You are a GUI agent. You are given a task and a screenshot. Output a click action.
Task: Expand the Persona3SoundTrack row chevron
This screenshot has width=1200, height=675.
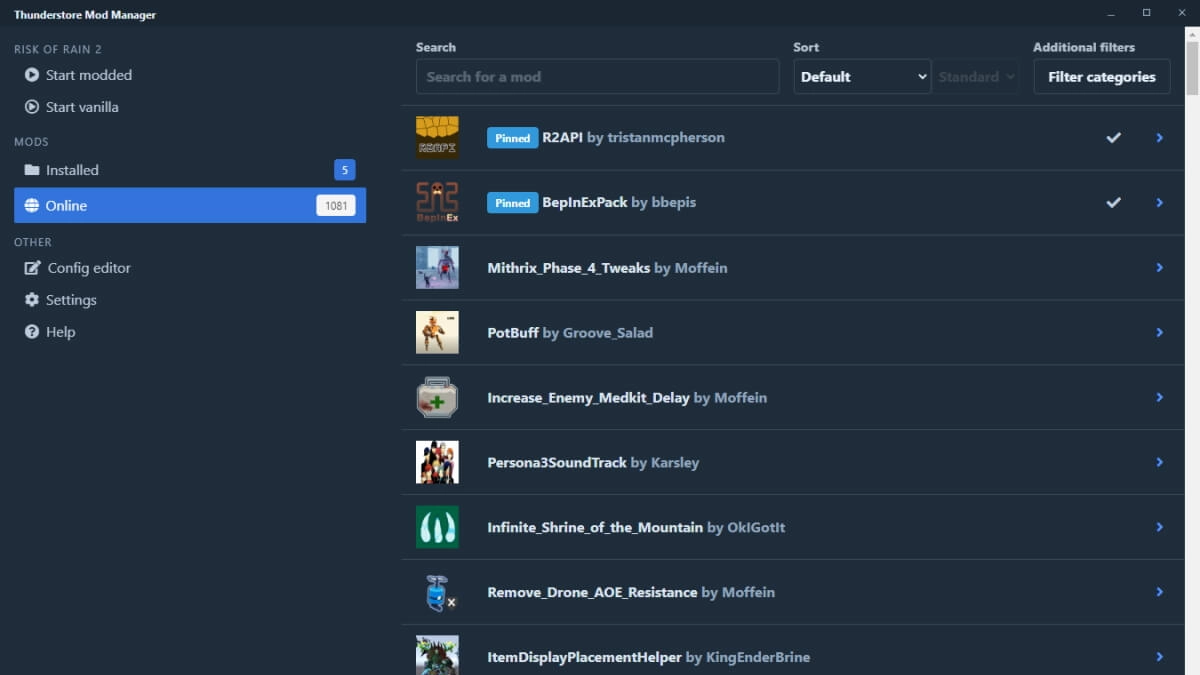[1160, 462]
